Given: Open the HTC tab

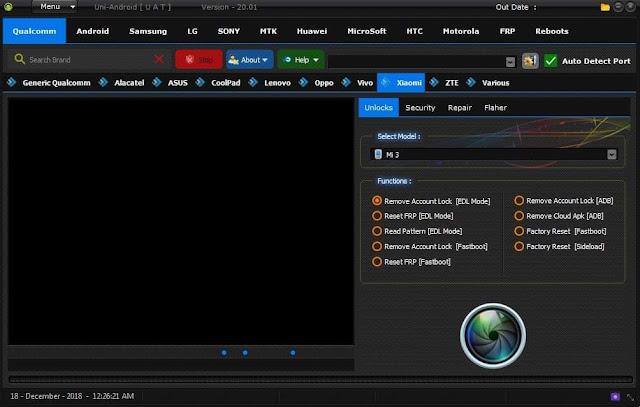Looking at the screenshot, I should pyautogui.click(x=414, y=31).
